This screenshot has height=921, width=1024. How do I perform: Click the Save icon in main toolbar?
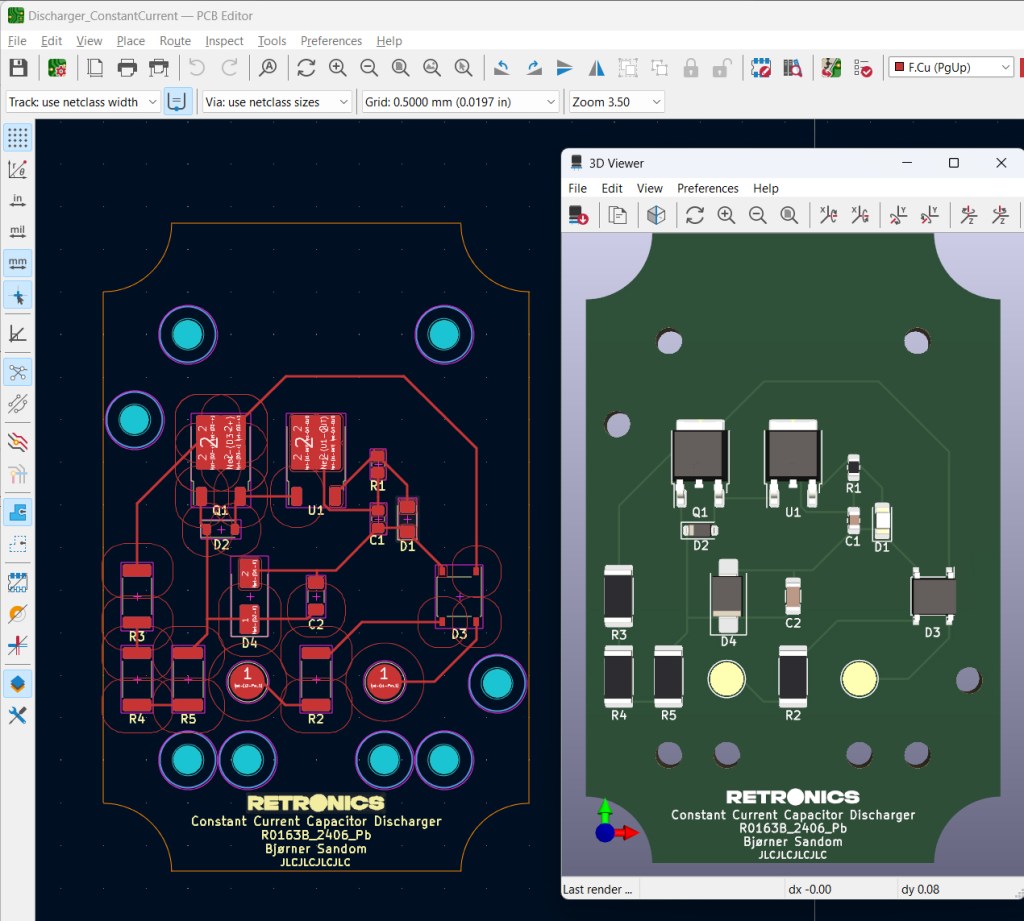pyautogui.click(x=18, y=68)
